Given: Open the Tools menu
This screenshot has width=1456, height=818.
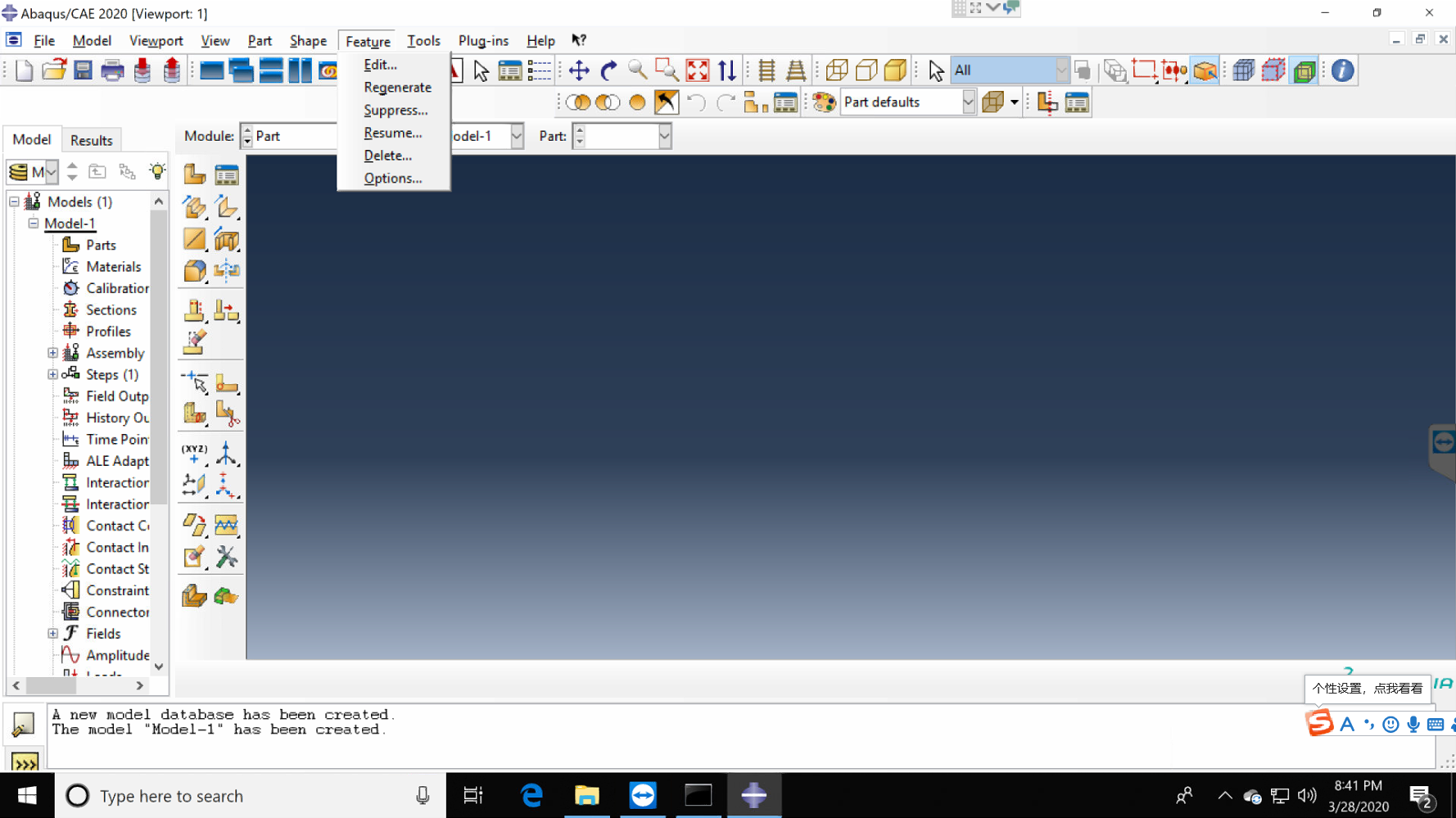Looking at the screenshot, I should pyautogui.click(x=423, y=41).
